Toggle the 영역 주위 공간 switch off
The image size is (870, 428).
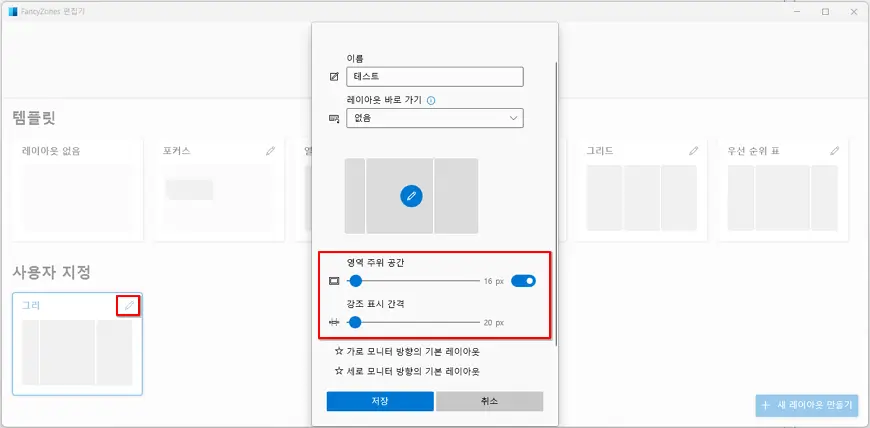coord(523,281)
